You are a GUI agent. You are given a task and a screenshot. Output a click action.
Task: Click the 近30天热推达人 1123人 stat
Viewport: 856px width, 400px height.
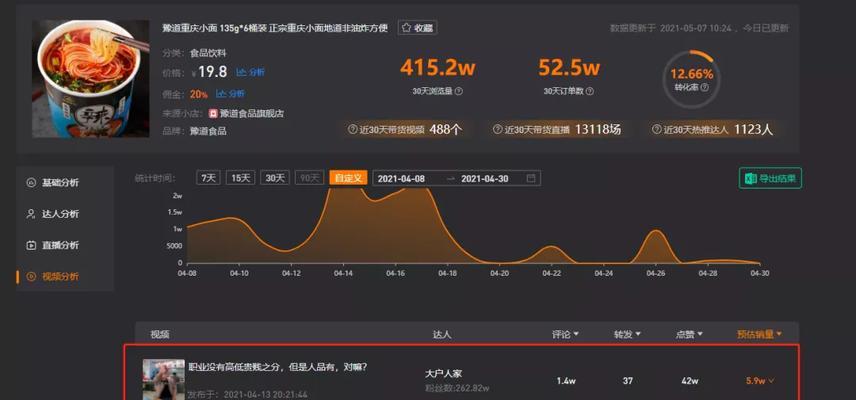(713, 130)
